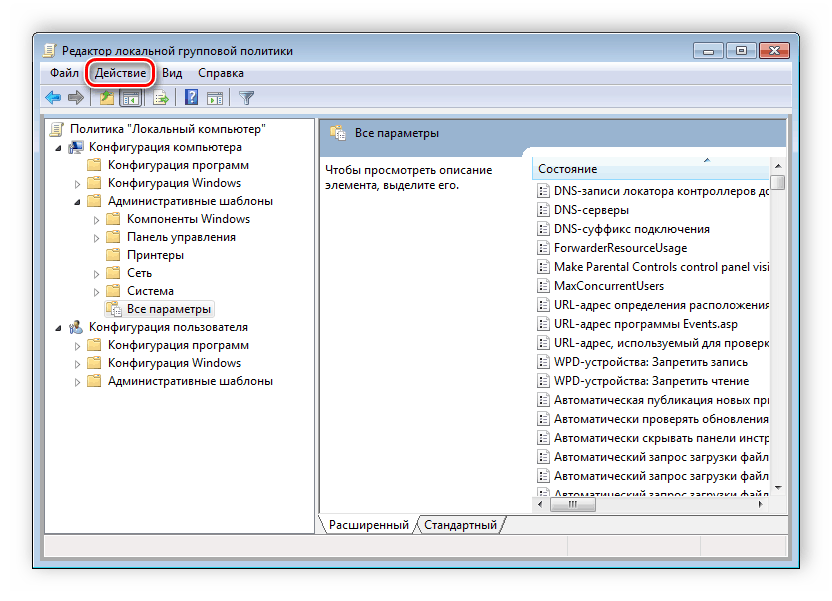Expand the Компоненты Windows folder
The image size is (832, 601).
click(97, 220)
